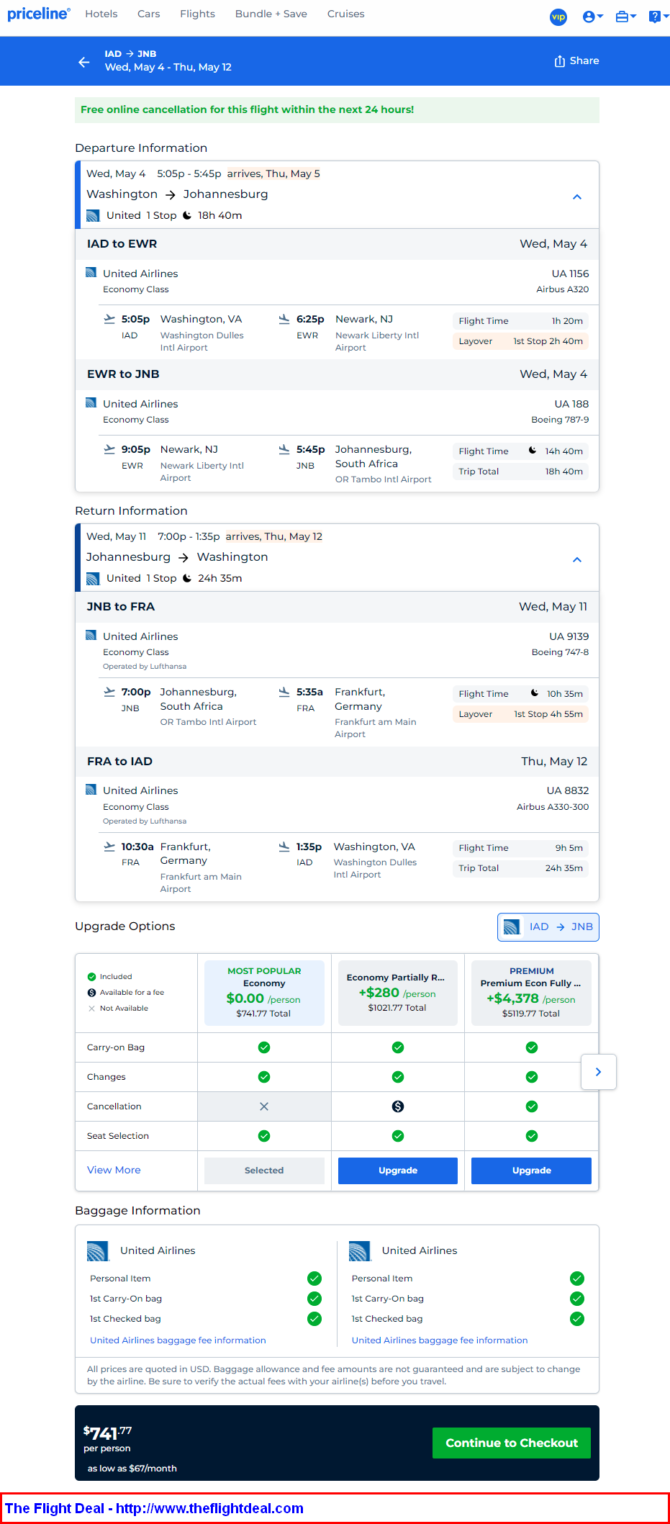The width and height of the screenshot is (670, 1524).
Task: Show more fare options with the right arrow
Action: 598,1071
